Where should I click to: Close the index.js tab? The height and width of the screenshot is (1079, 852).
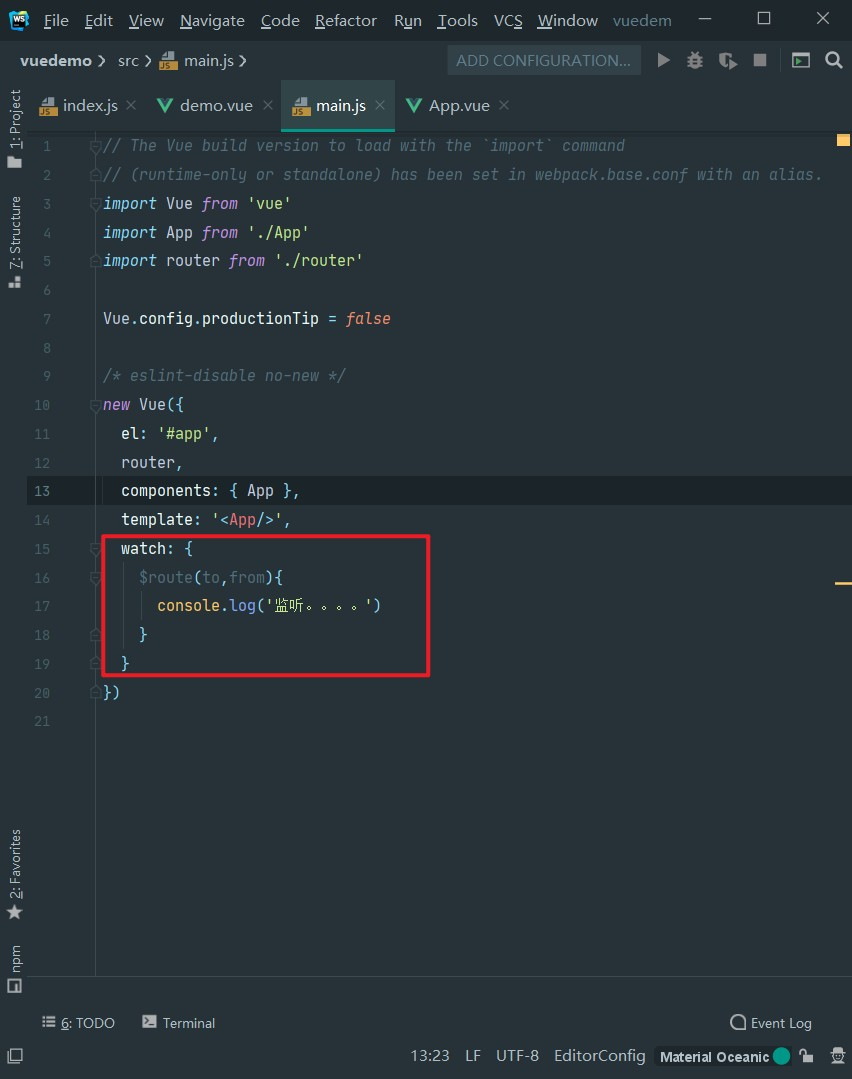131,105
